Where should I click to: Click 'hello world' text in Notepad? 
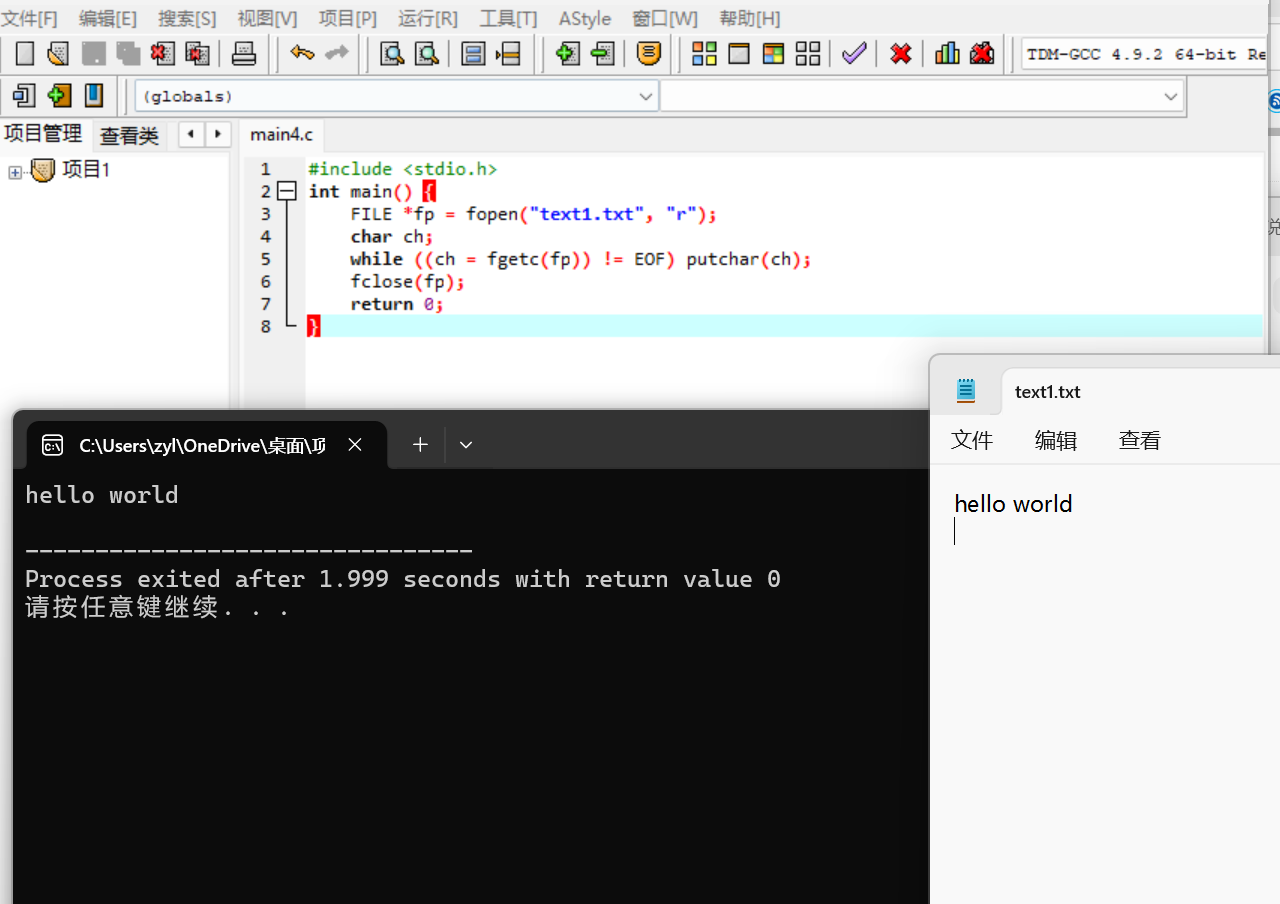(x=1013, y=504)
